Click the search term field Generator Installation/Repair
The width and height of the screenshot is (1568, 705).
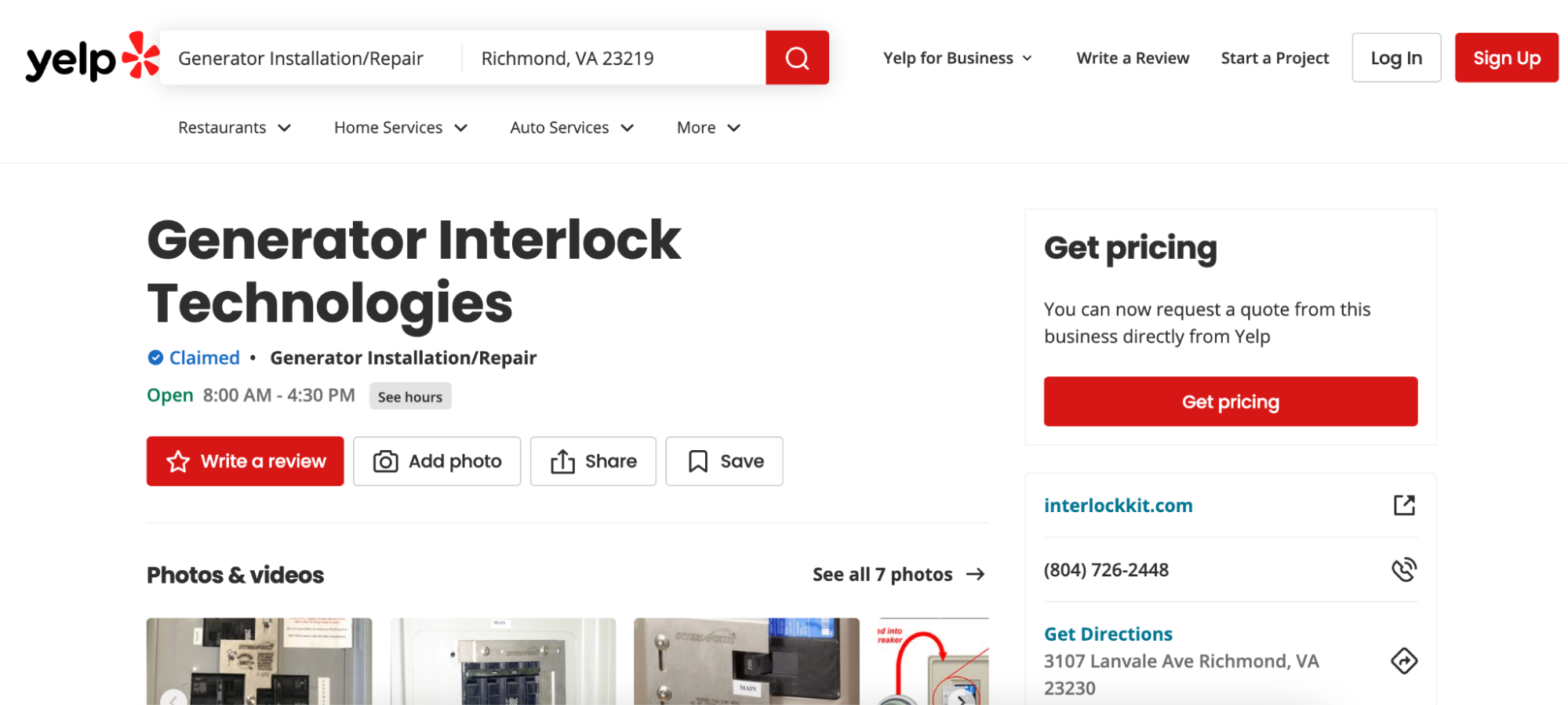tap(311, 58)
